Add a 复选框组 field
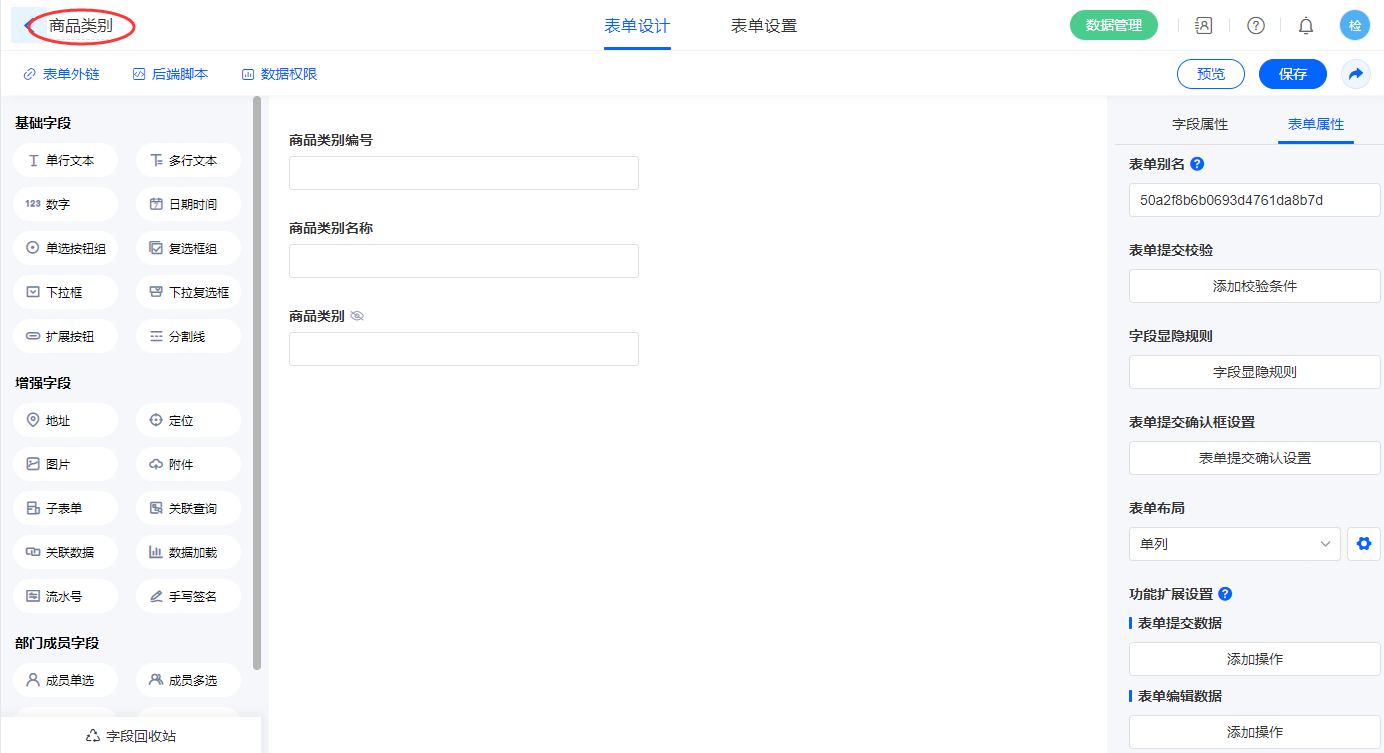Viewport: 1384px width, 753px height. pyautogui.click(x=188, y=248)
